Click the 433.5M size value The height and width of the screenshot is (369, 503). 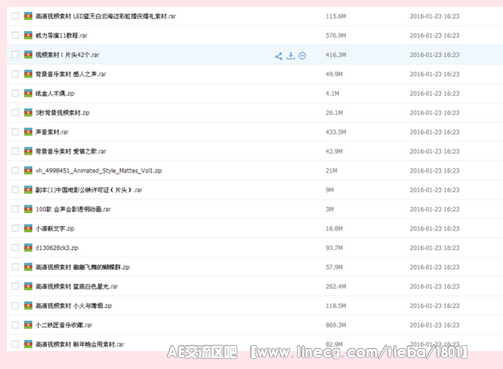(x=336, y=132)
